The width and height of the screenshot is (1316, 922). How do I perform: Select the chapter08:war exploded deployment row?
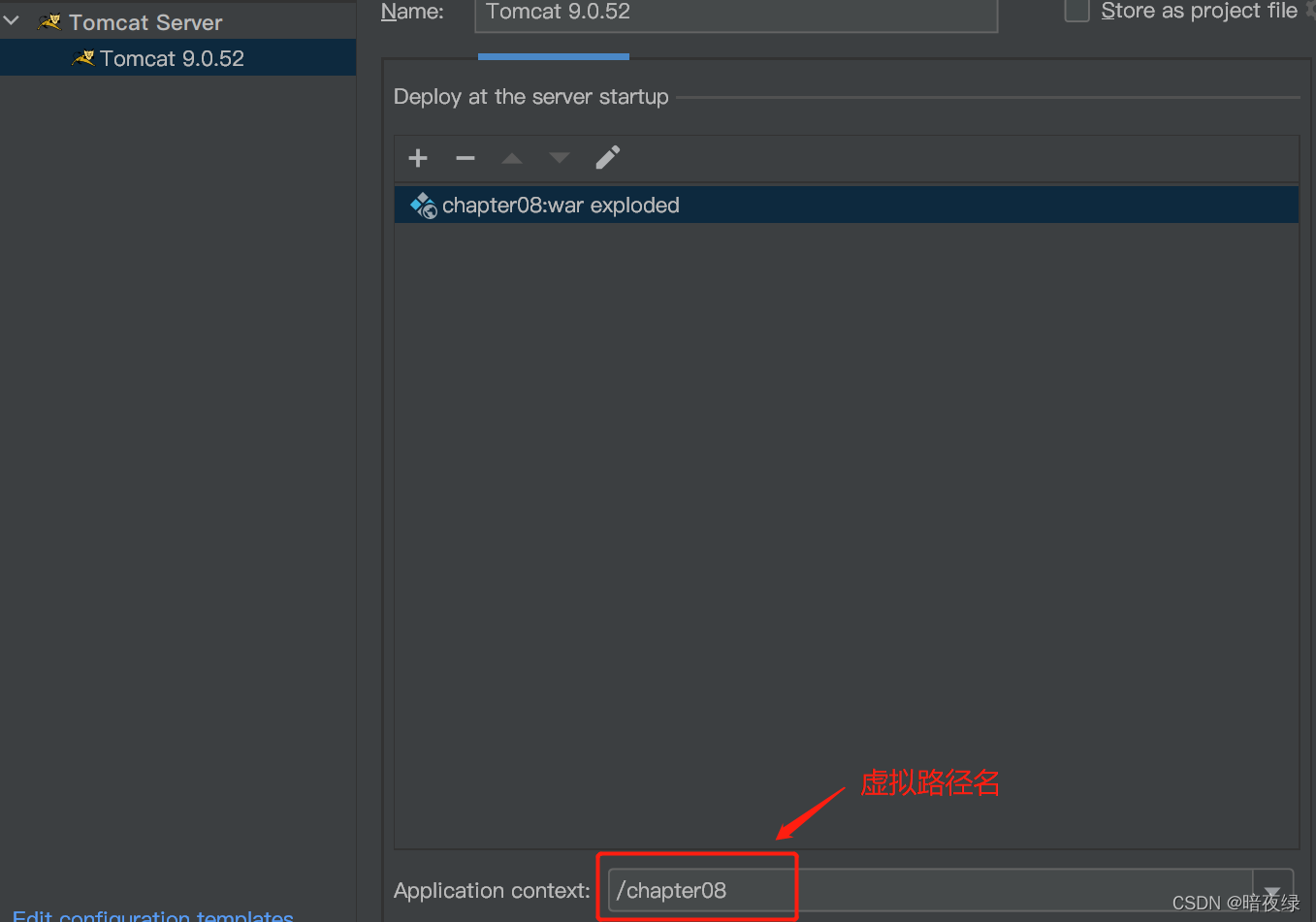click(x=847, y=206)
